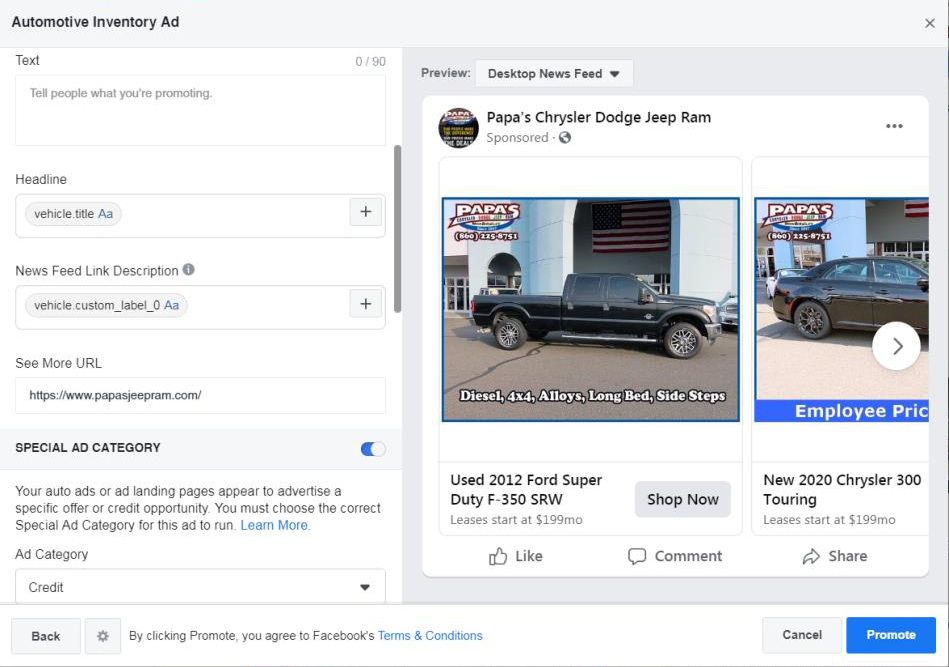Screen dimensions: 949x667
Task: Open Facebook's Terms & Conditions link
Action: (430, 636)
